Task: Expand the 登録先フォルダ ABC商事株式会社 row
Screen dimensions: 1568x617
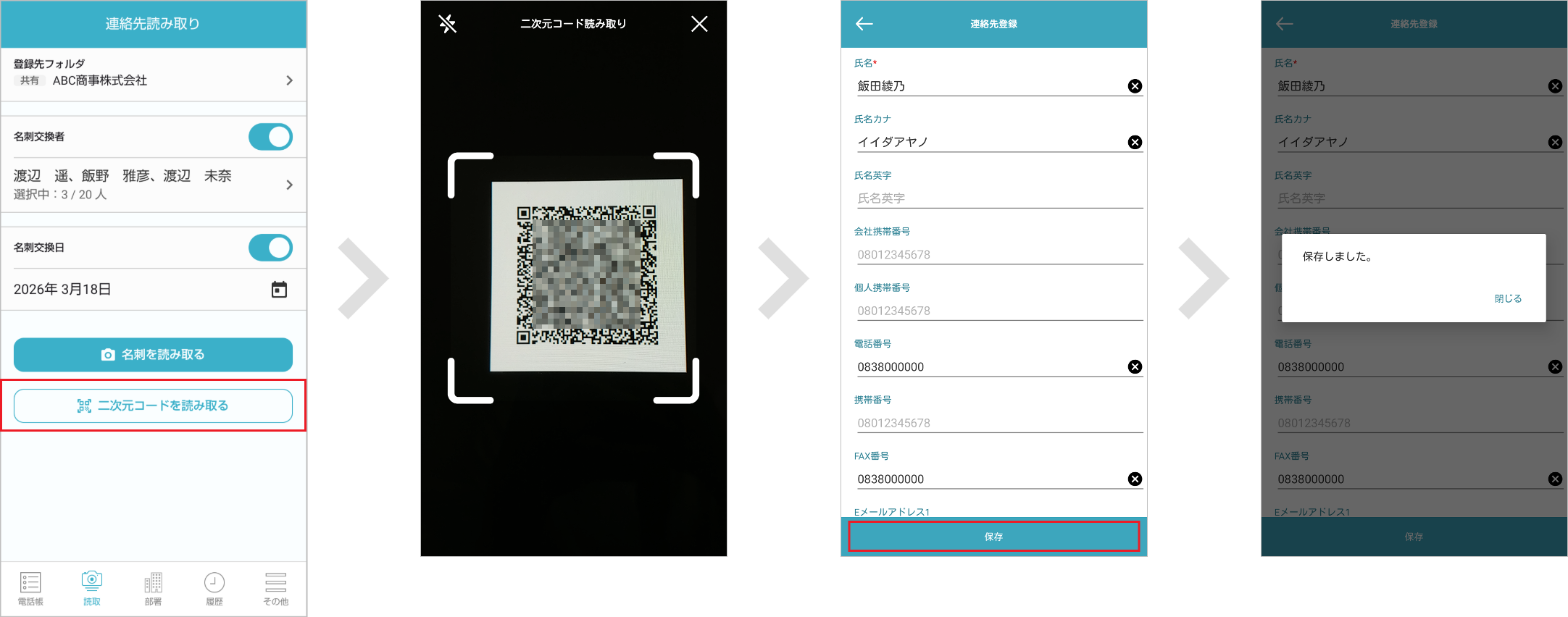Action: point(289,80)
